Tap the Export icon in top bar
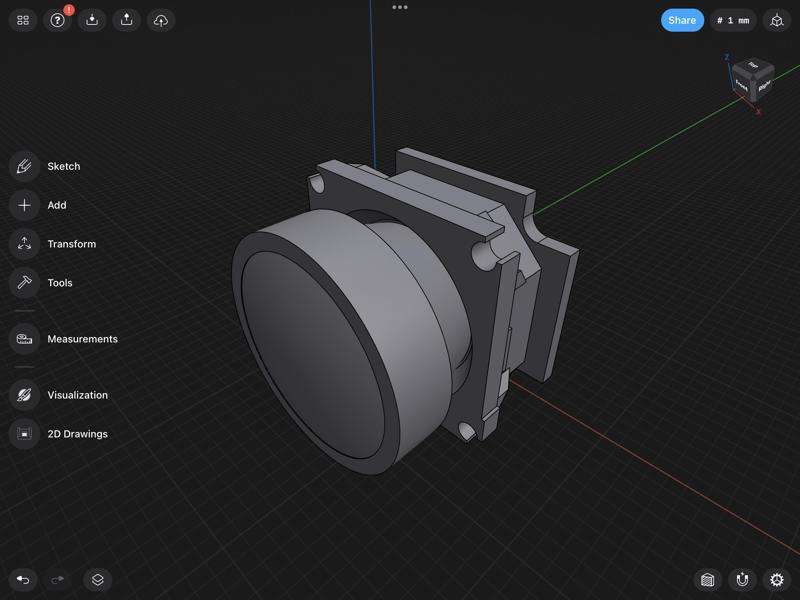 pos(126,20)
